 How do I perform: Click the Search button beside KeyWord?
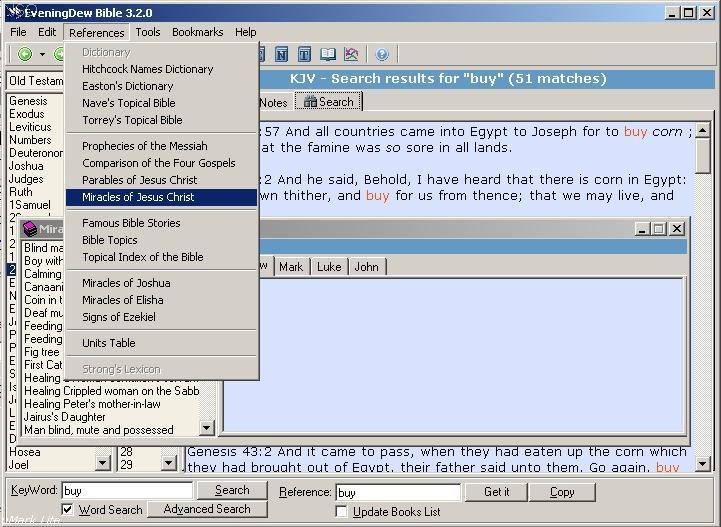[232, 490]
